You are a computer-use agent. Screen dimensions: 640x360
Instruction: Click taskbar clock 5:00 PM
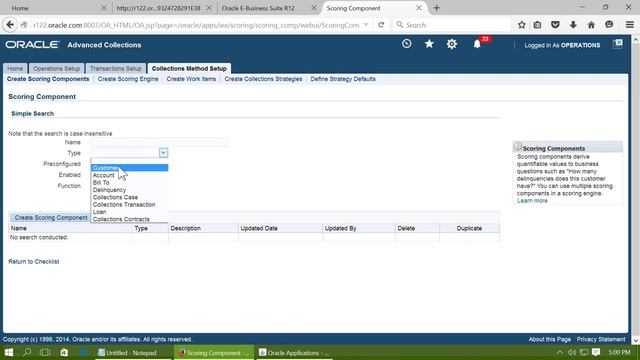(619, 352)
